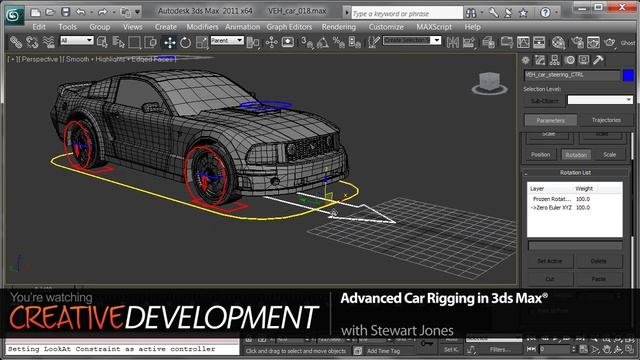
Task: Click the Render Production teapot icon
Action: (x=609, y=42)
